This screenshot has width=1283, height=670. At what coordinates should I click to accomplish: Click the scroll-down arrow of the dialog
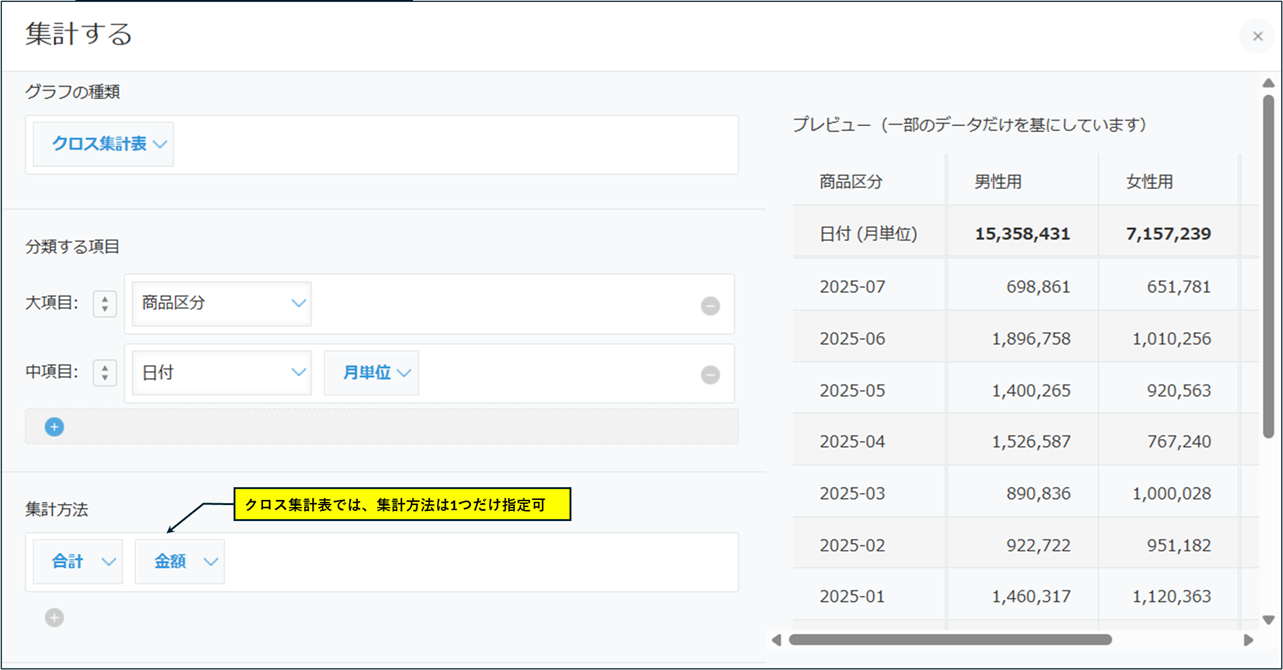pyautogui.click(x=1269, y=620)
